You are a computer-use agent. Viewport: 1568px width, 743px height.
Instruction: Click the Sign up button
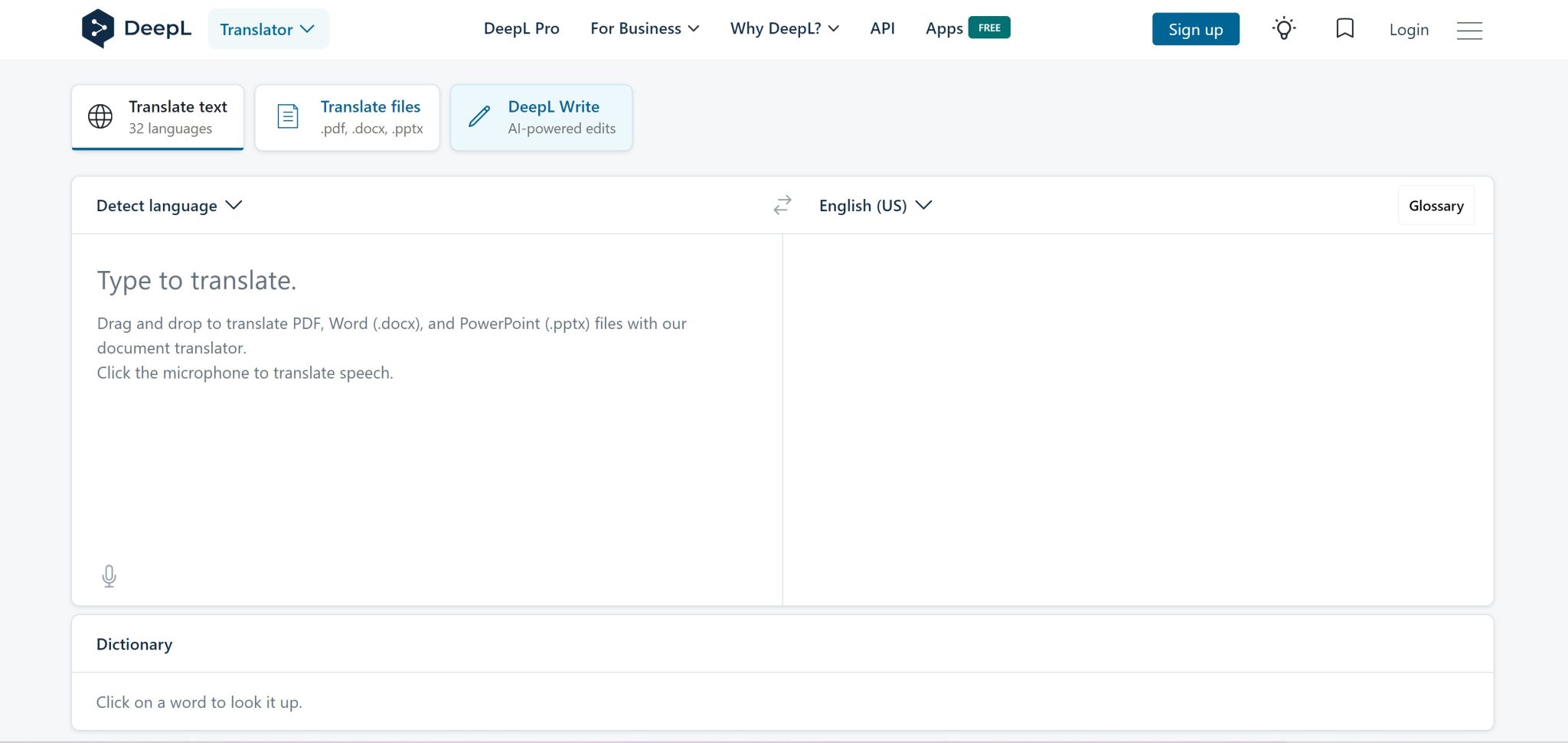[x=1195, y=29]
